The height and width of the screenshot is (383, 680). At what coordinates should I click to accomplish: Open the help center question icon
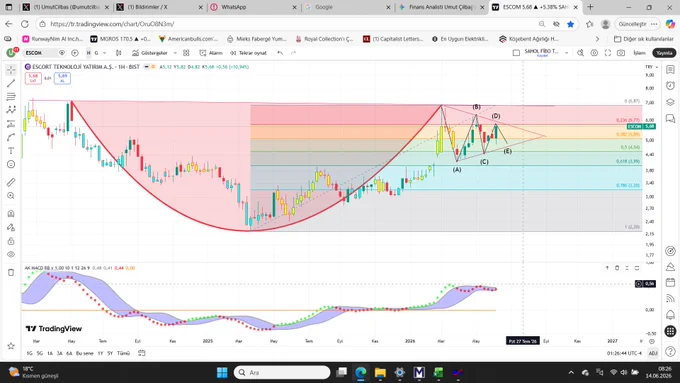(x=670, y=352)
